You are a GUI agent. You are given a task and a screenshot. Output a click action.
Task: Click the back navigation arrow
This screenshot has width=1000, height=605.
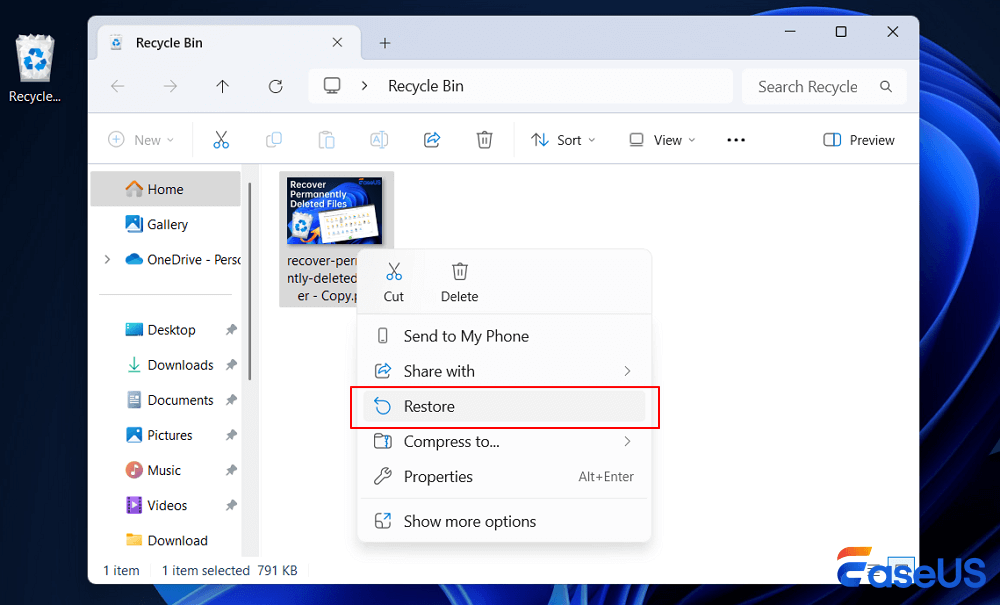coord(117,86)
